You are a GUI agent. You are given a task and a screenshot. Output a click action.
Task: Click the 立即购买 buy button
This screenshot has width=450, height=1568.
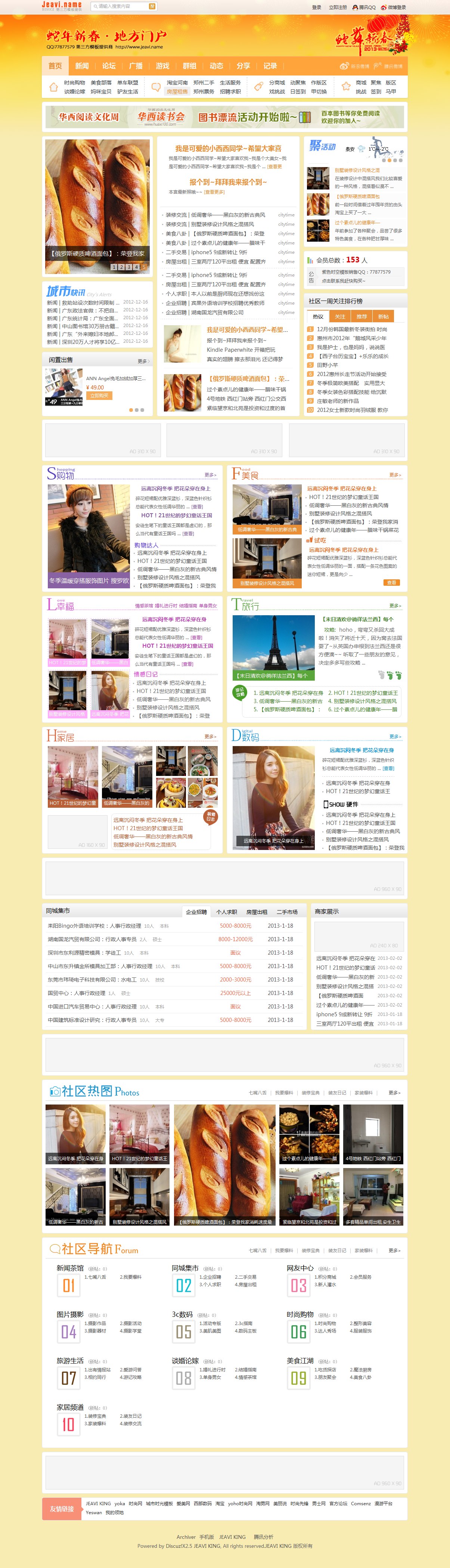99,396
